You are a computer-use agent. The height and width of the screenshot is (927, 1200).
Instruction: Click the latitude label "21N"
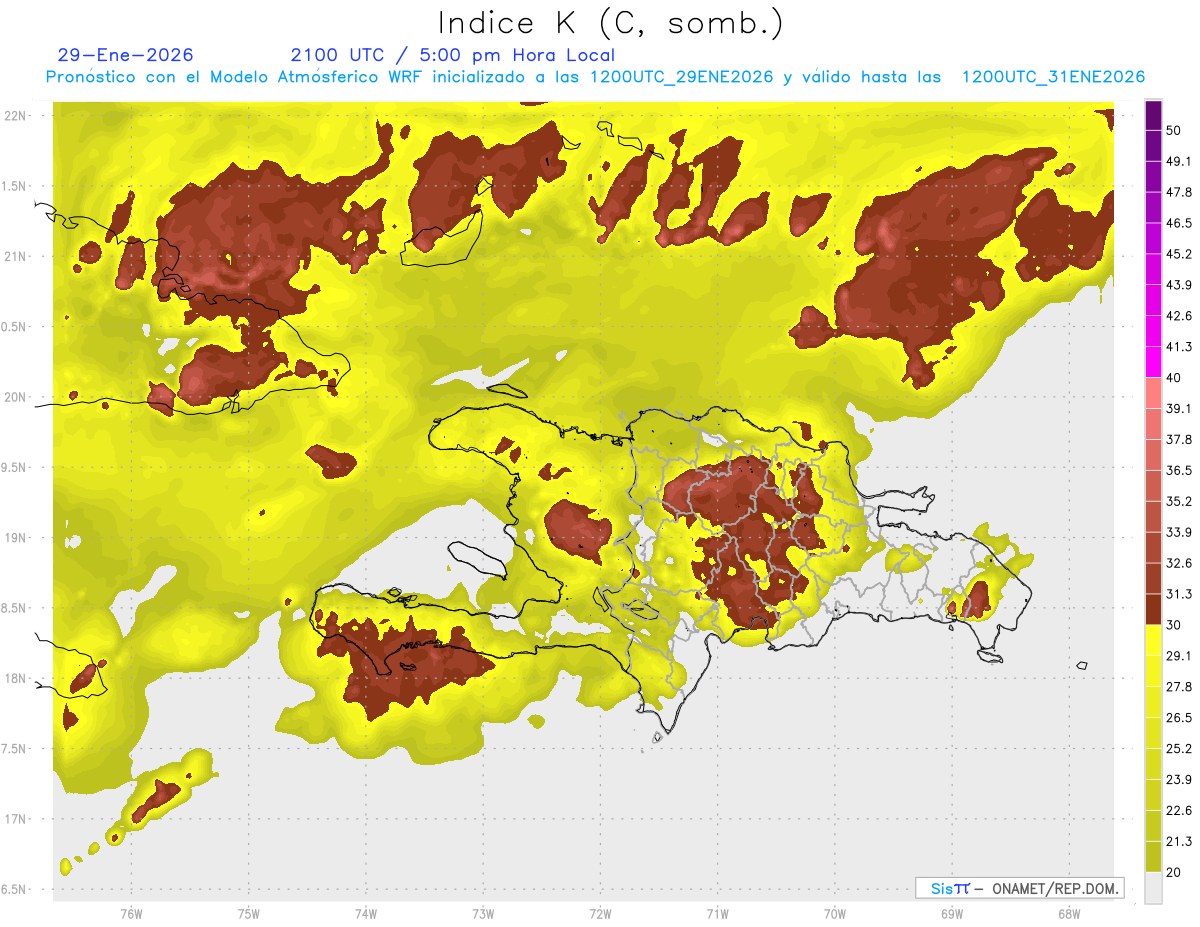click(x=16, y=256)
